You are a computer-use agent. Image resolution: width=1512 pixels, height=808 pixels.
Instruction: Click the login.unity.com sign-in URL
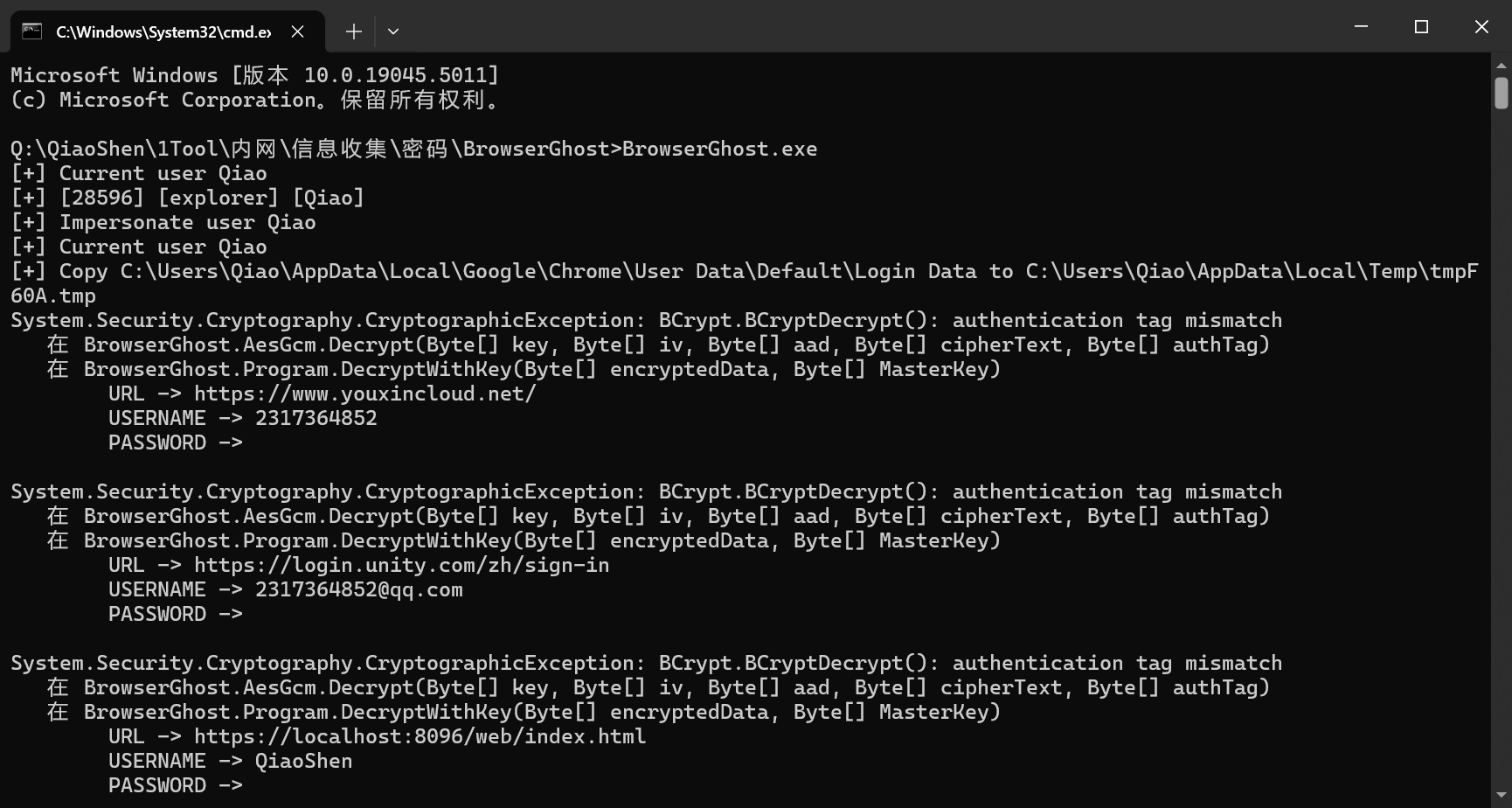[401, 565]
